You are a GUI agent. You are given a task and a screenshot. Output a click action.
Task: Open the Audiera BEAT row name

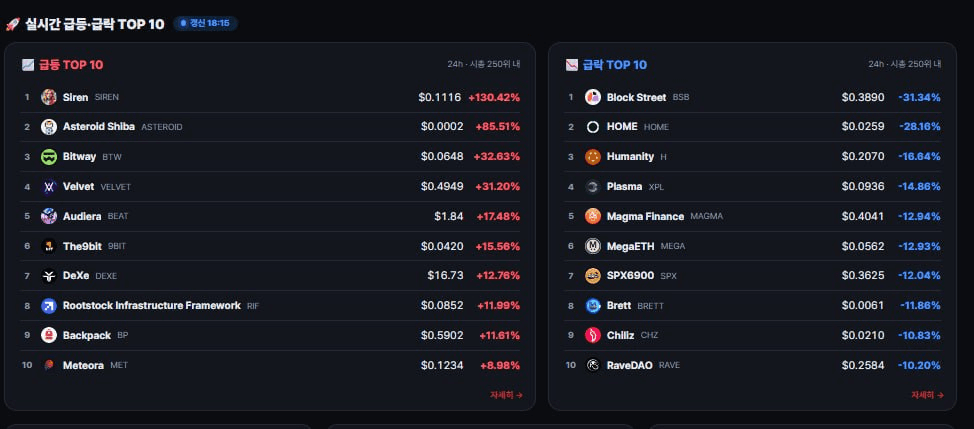pos(82,216)
